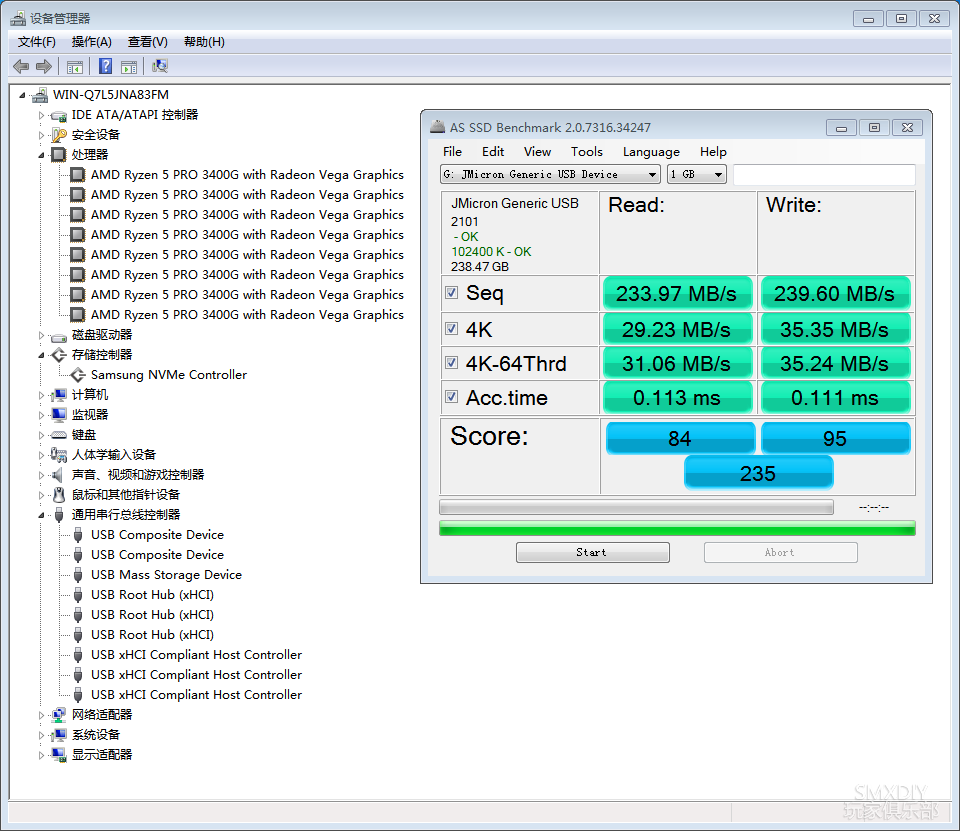Select the 声音、视频和游戏控制器 speaker icon
This screenshot has height=831, width=960.
tap(58, 475)
